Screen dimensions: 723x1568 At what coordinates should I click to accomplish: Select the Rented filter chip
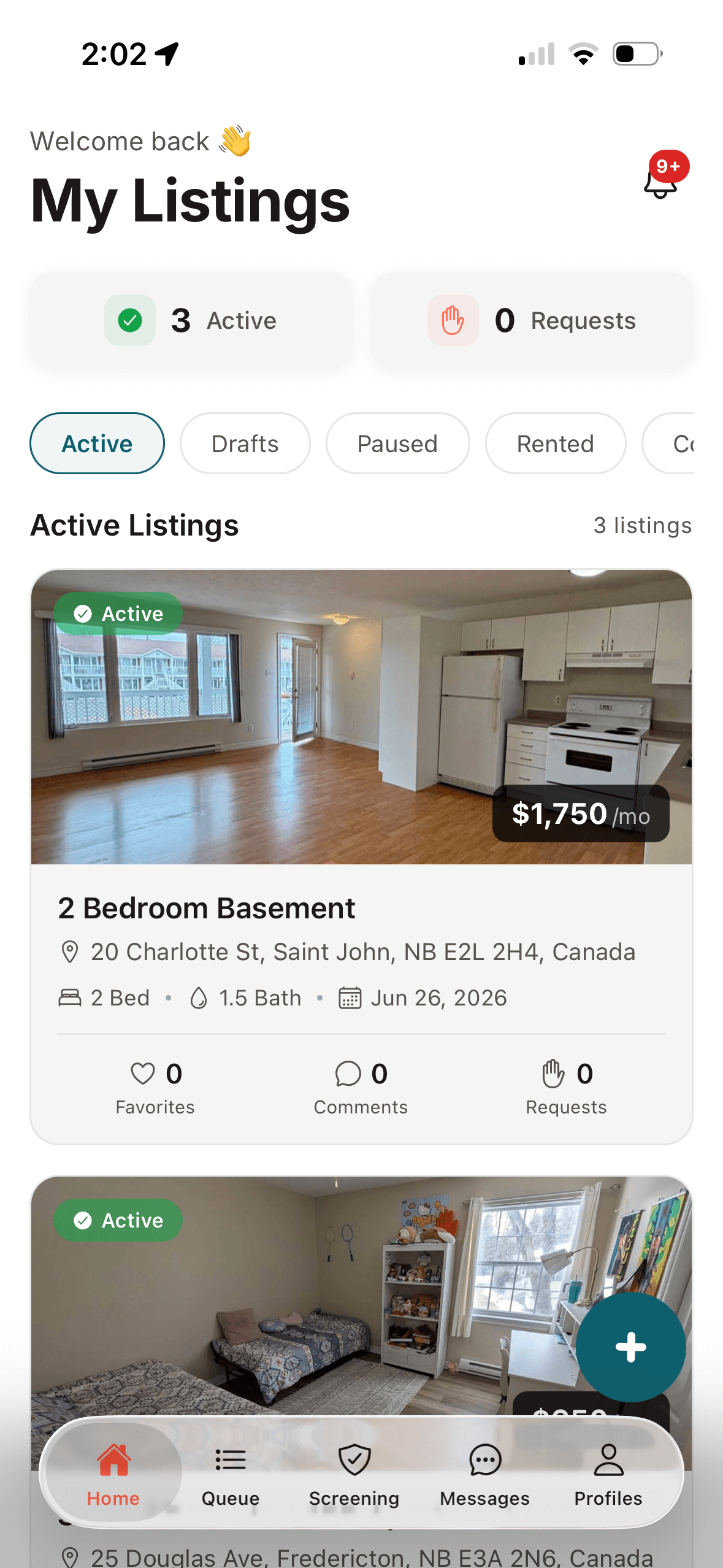[x=556, y=443]
